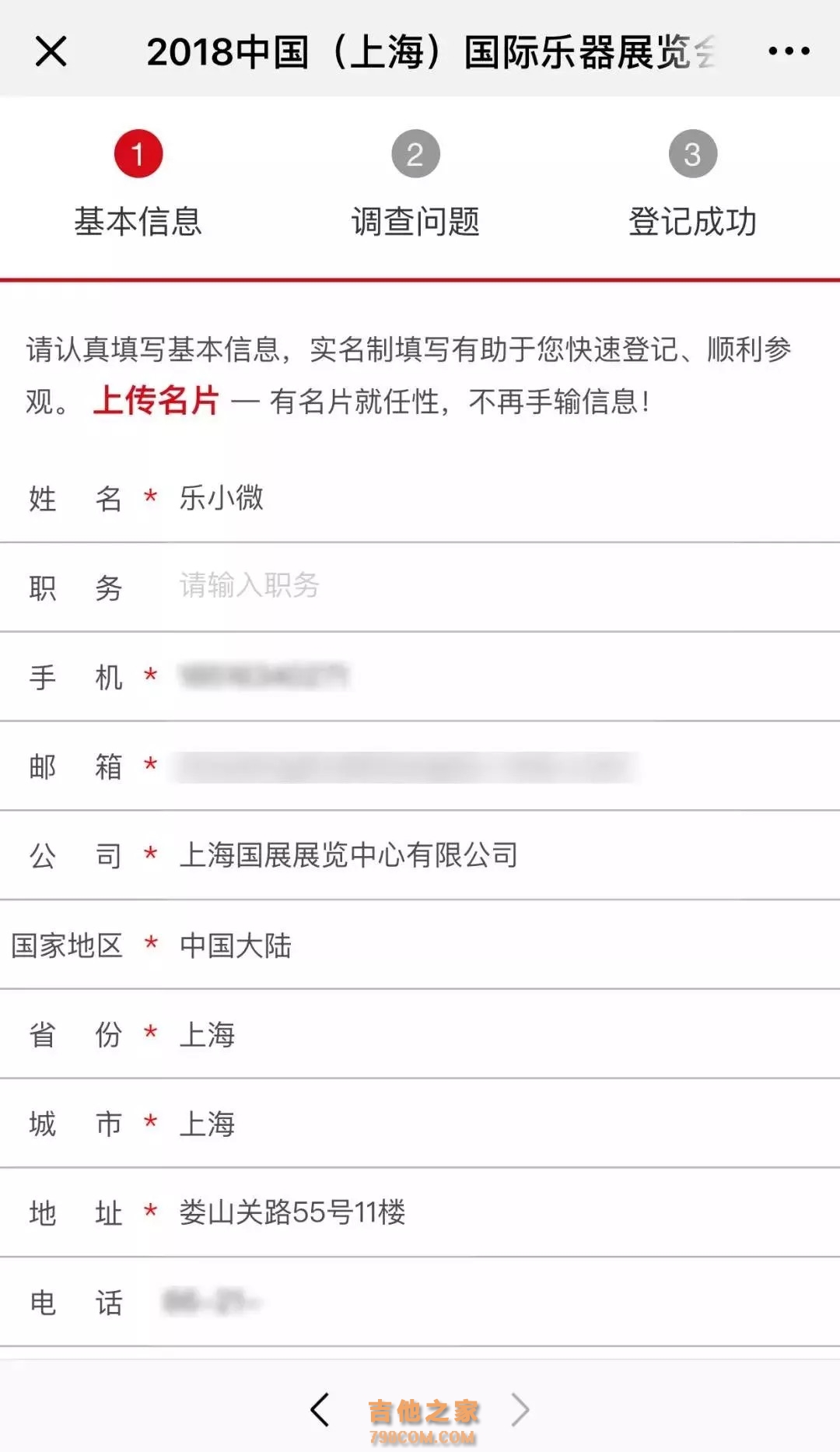The height and width of the screenshot is (1452, 840).
Task: Go back with the bottom left arrow
Action: click(320, 1409)
